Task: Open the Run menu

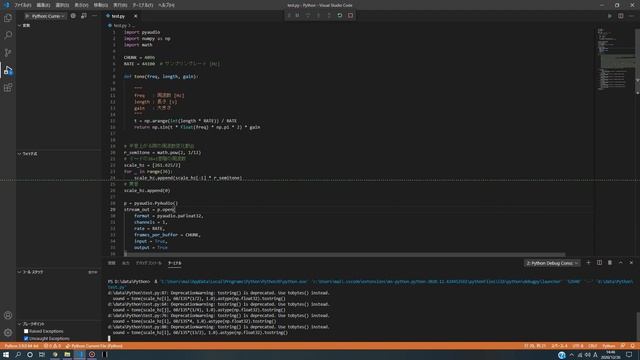Action: 120,5
